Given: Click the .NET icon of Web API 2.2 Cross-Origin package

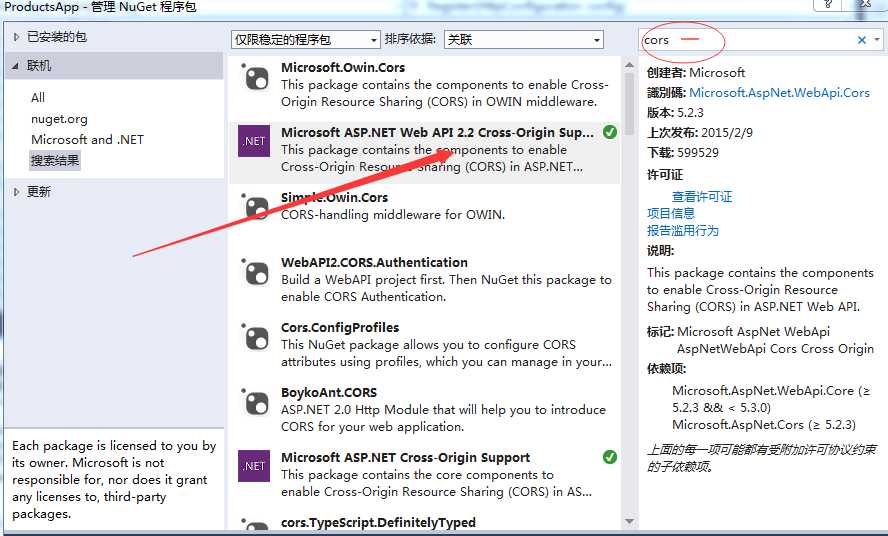Looking at the screenshot, I should click(x=254, y=141).
